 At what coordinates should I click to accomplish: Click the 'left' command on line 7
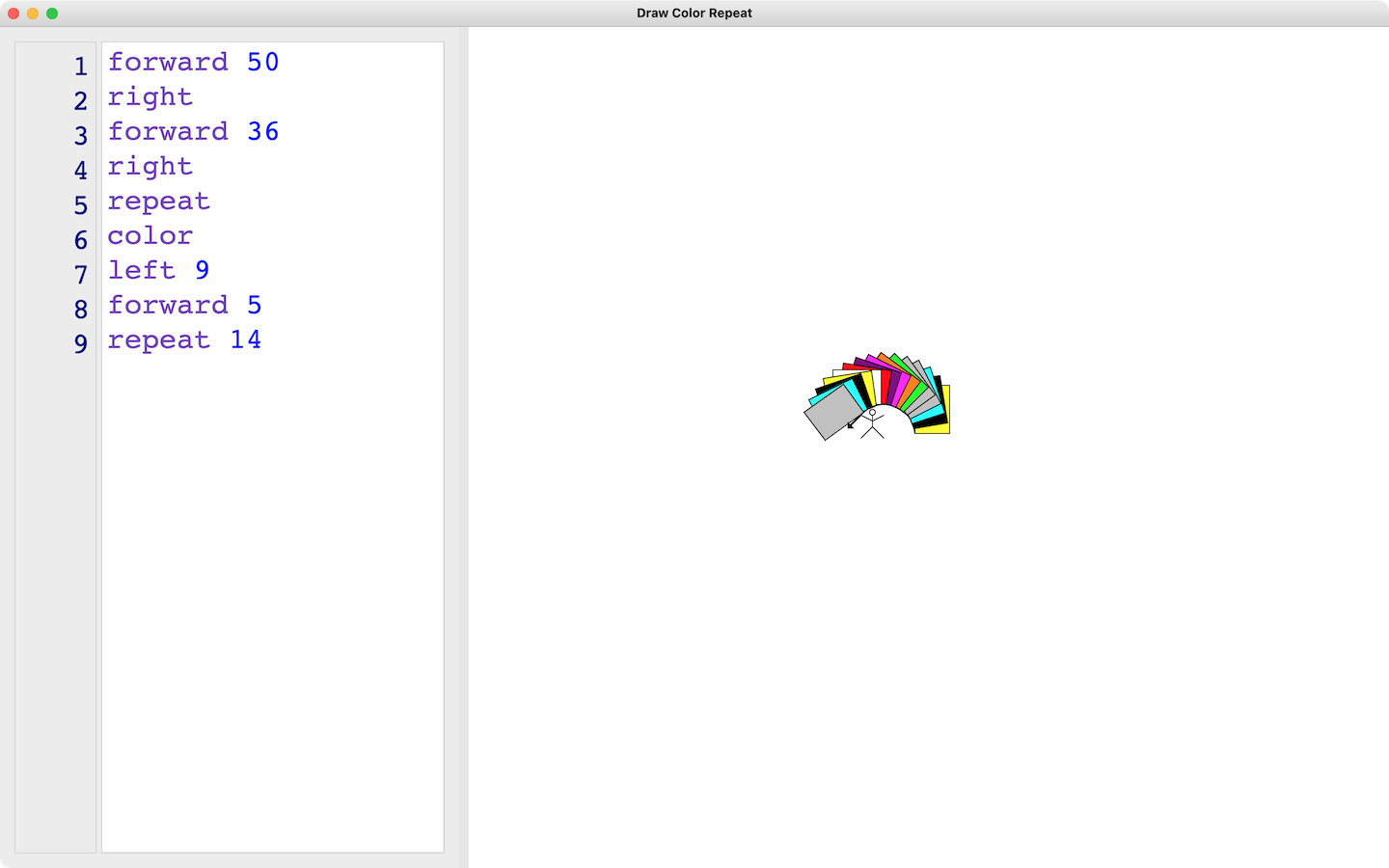(141, 271)
